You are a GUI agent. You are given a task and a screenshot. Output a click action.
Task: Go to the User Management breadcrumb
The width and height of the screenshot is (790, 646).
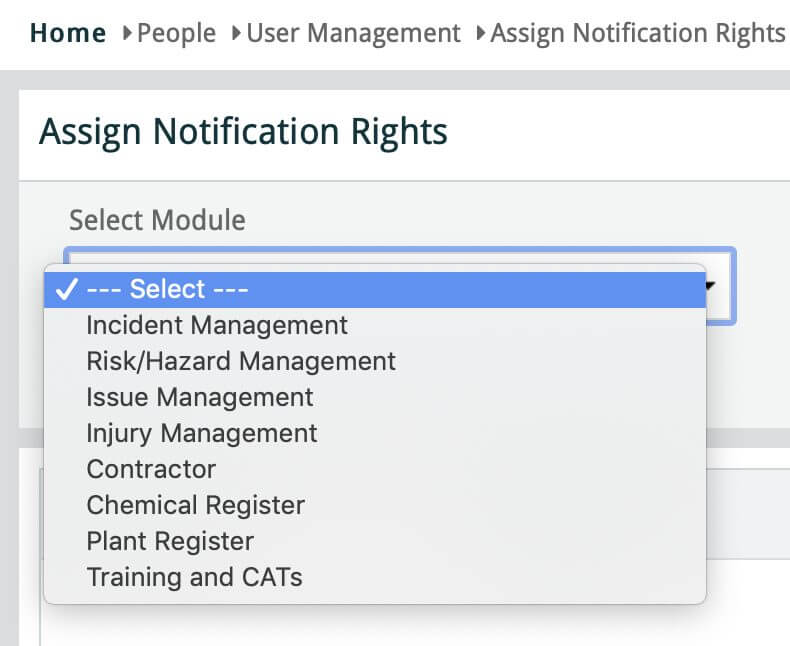(353, 33)
